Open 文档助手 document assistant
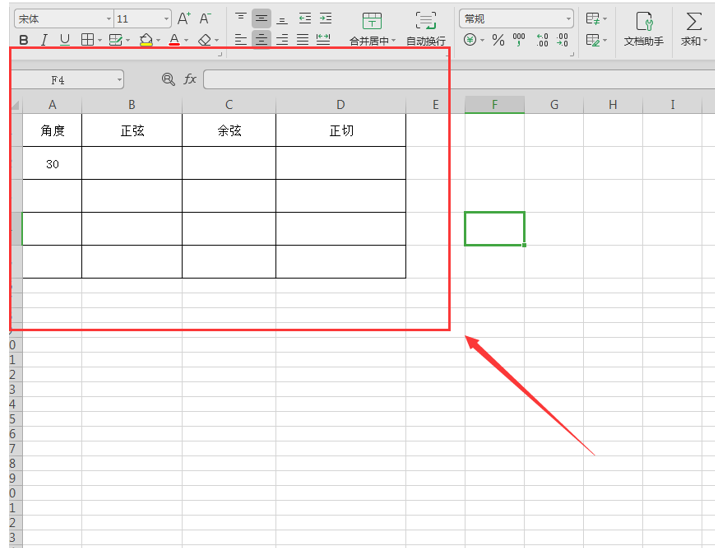 coord(643,28)
